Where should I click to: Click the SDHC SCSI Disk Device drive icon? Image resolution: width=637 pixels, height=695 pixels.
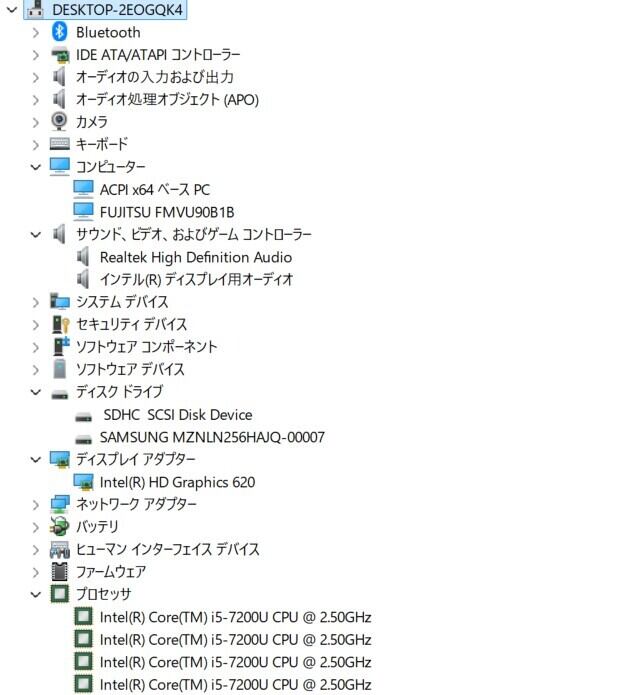tap(83, 417)
